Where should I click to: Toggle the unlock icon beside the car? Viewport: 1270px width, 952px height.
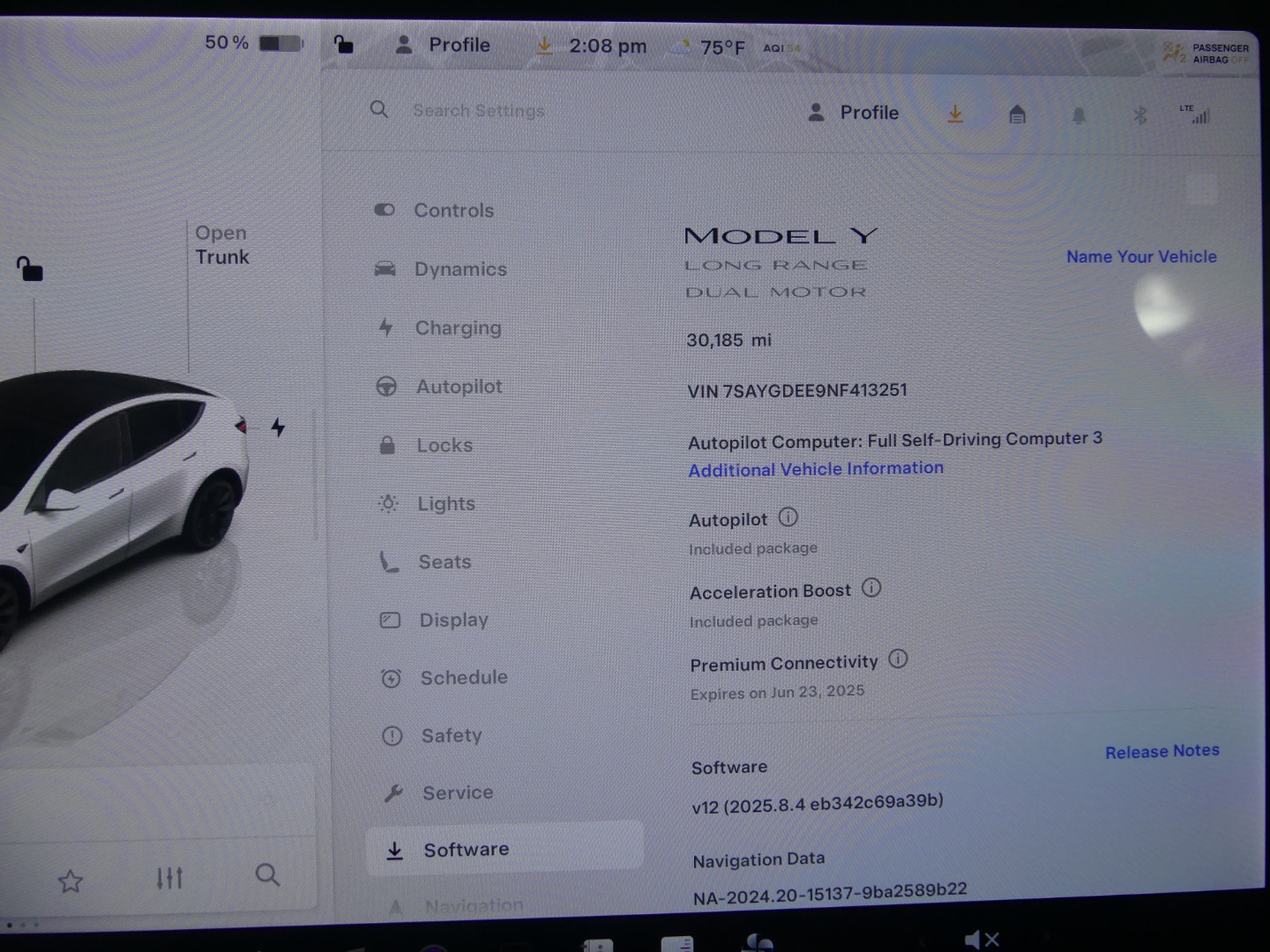30,269
